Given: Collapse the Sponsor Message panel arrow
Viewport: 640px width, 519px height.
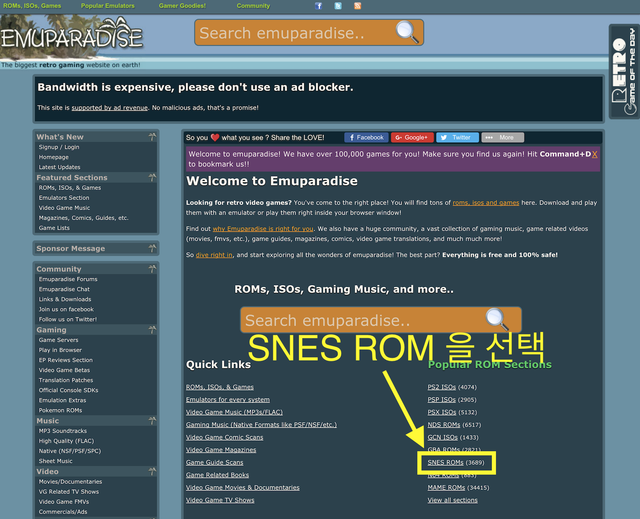Looking at the screenshot, I should [x=152, y=248].
